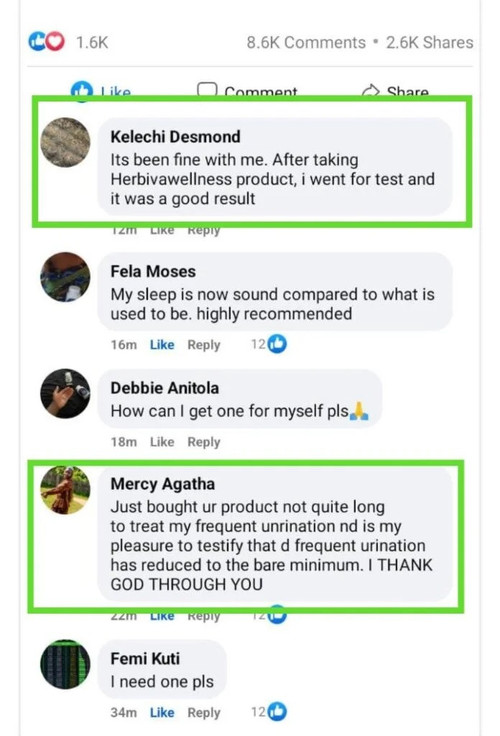Click the post reactions like and heart icons
Image resolution: width=500 pixels, height=736 pixels.
(46, 42)
